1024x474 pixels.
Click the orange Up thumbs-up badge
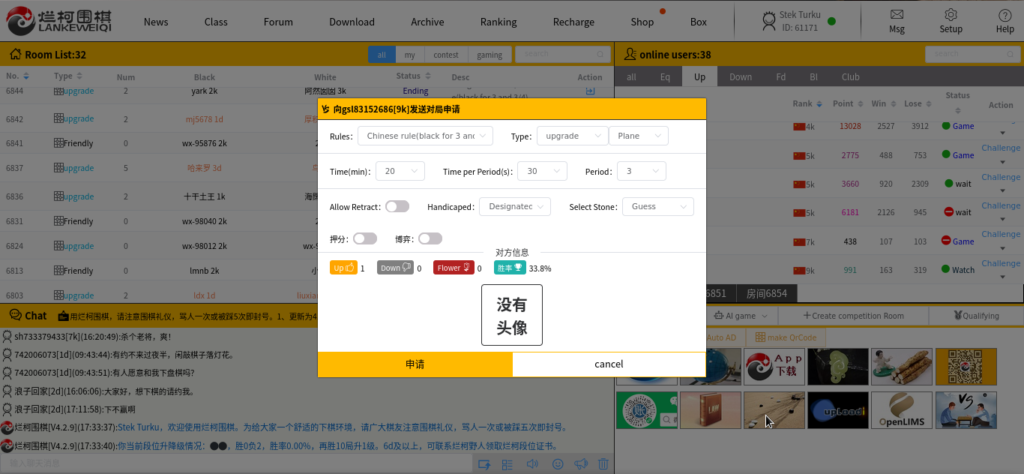[344, 268]
